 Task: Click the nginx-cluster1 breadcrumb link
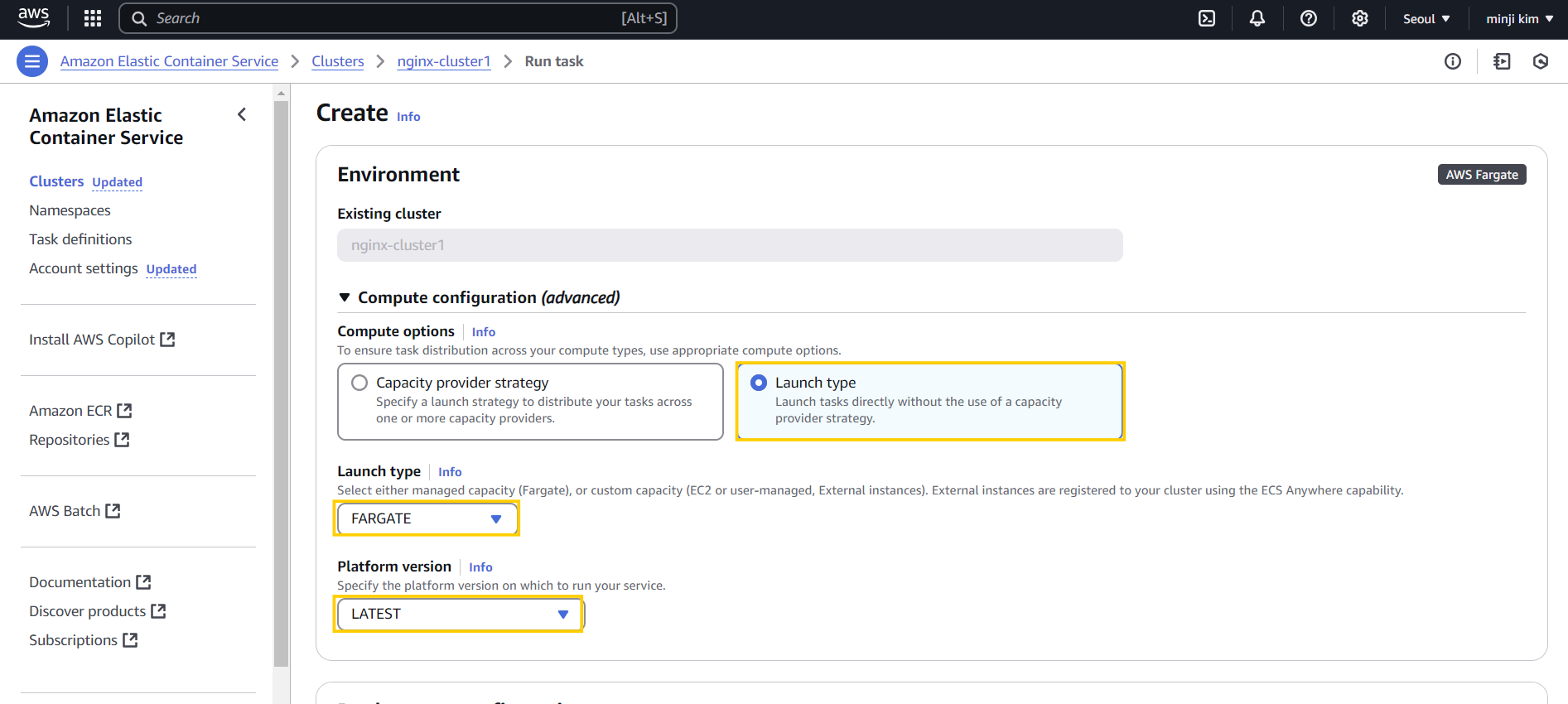(444, 61)
